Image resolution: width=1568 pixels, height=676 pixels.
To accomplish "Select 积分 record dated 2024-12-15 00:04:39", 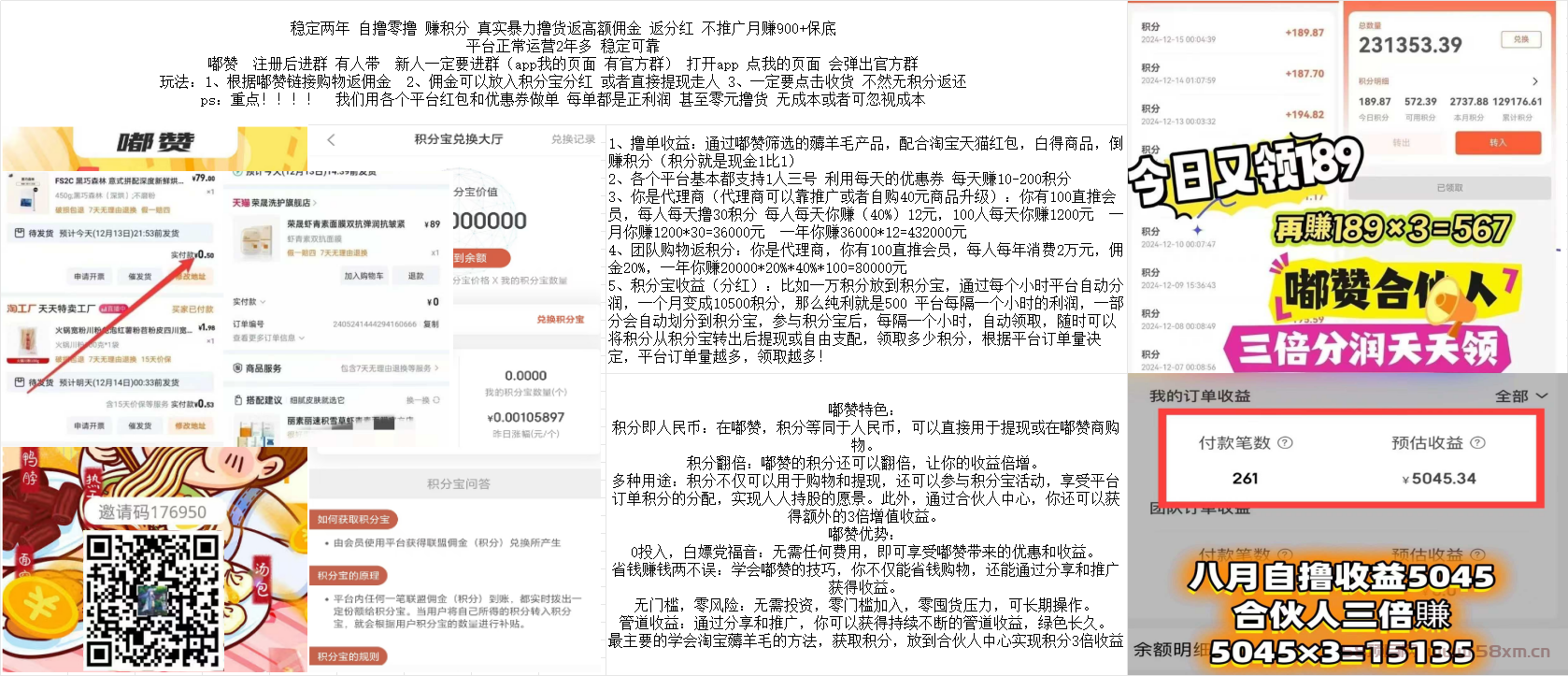I will pos(1233,33).
